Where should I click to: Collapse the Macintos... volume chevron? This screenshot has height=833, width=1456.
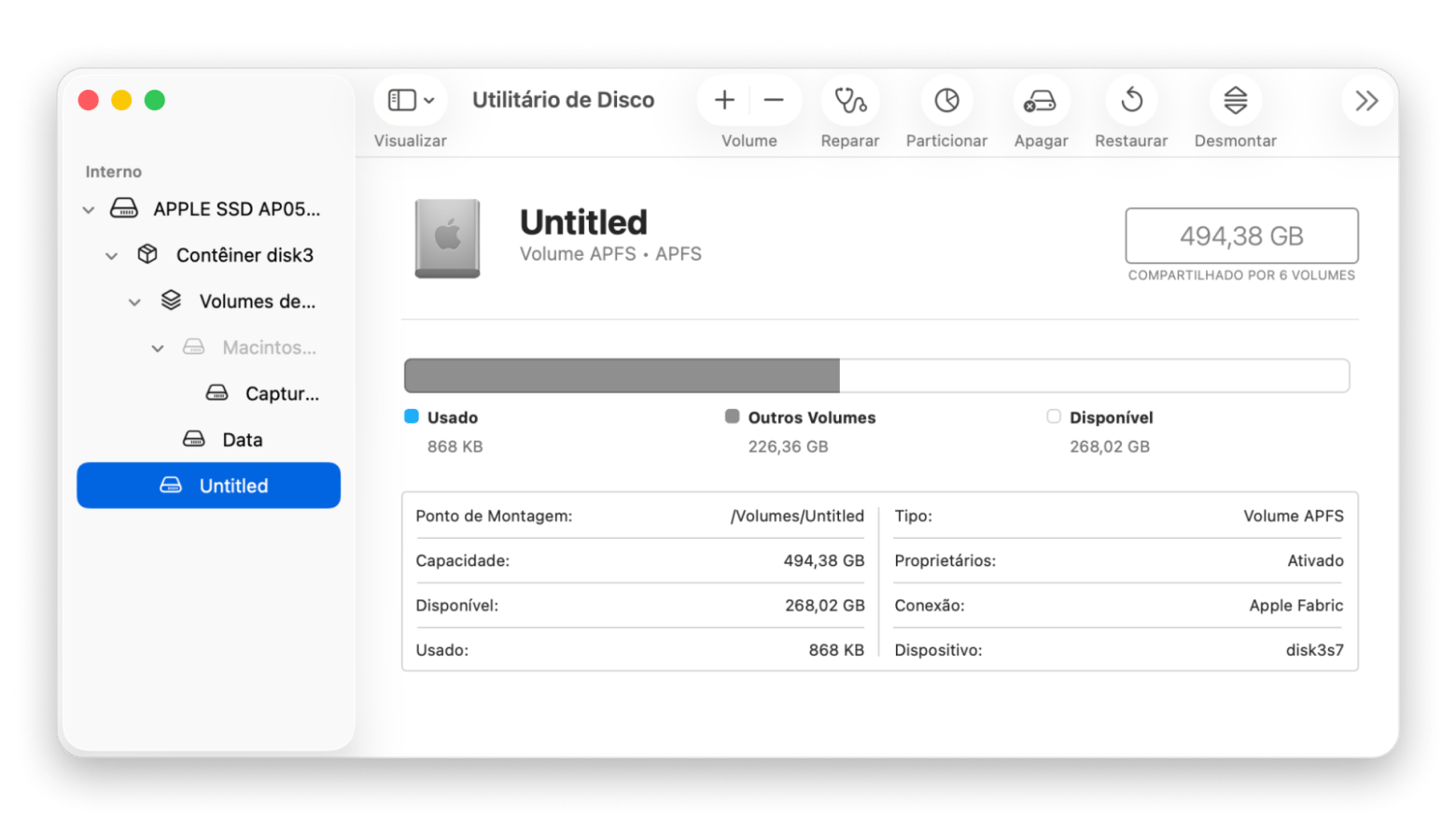pos(158,348)
